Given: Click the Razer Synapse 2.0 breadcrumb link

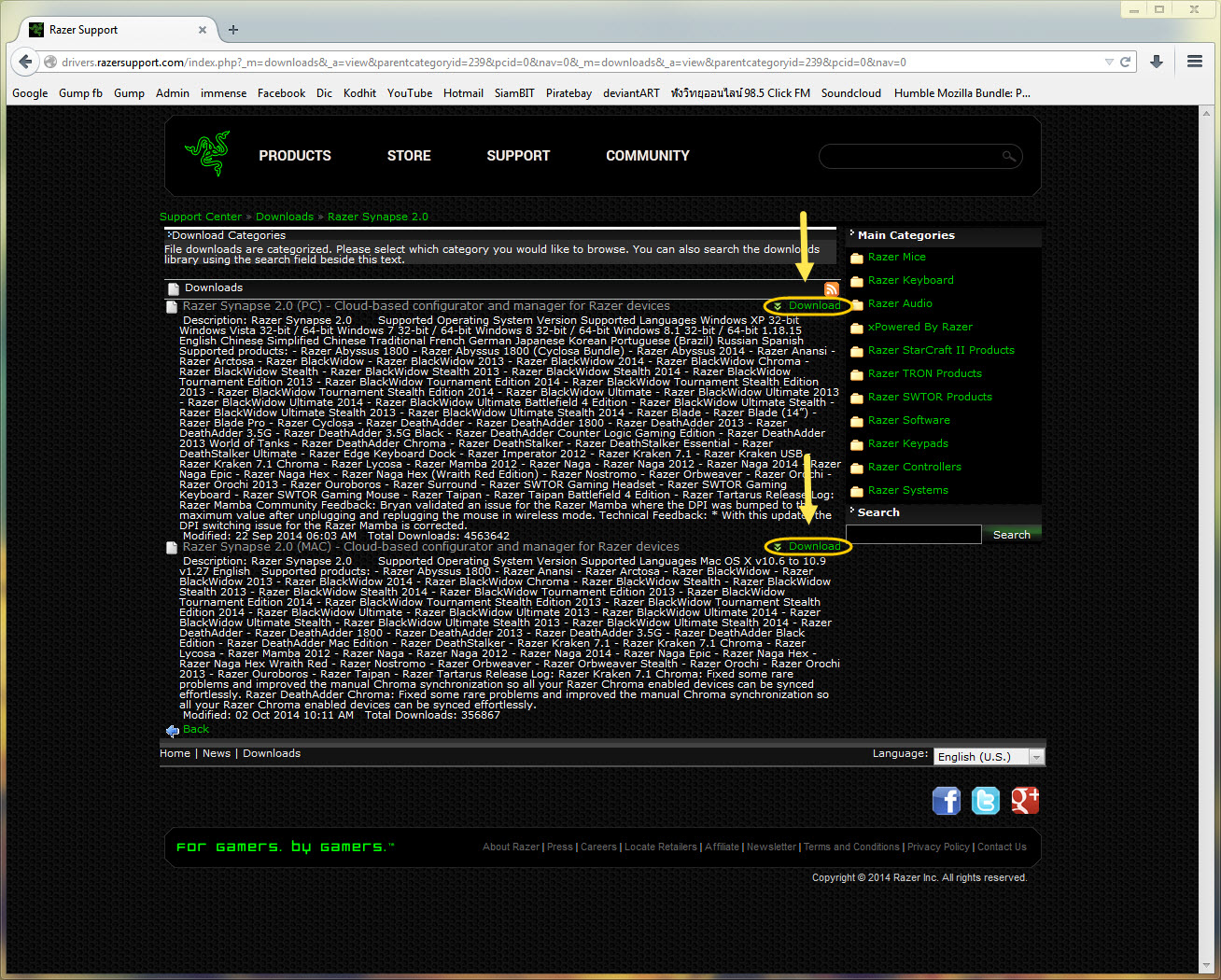Looking at the screenshot, I should coord(378,217).
